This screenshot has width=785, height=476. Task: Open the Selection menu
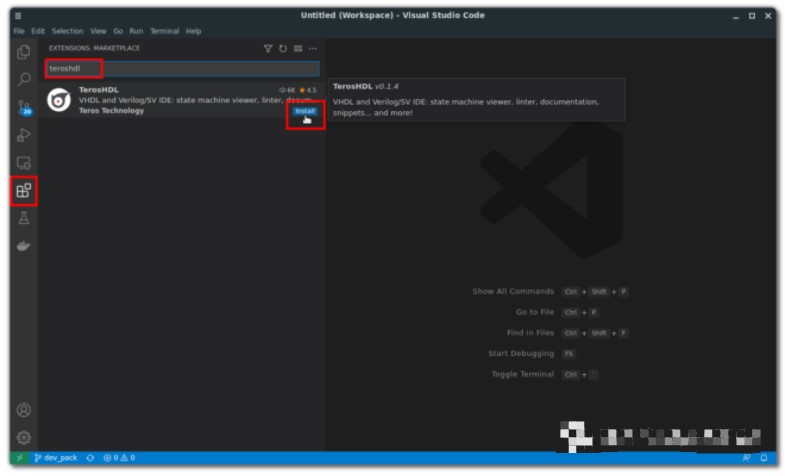(x=68, y=31)
